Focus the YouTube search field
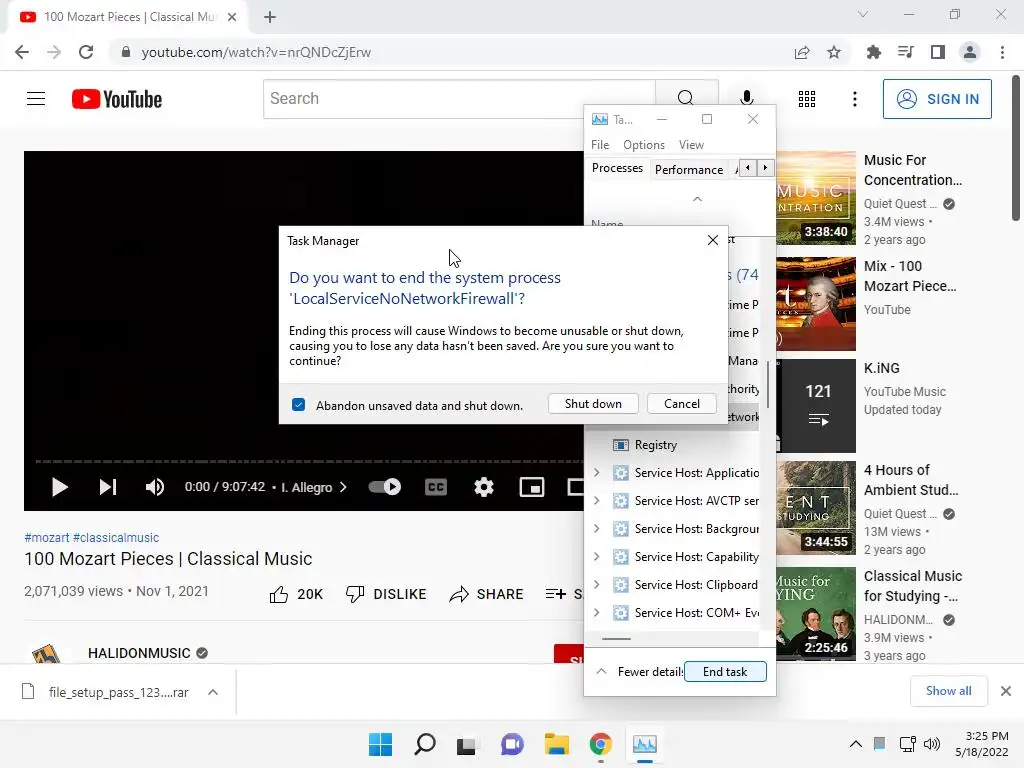This screenshot has height=768, width=1024. (459, 99)
